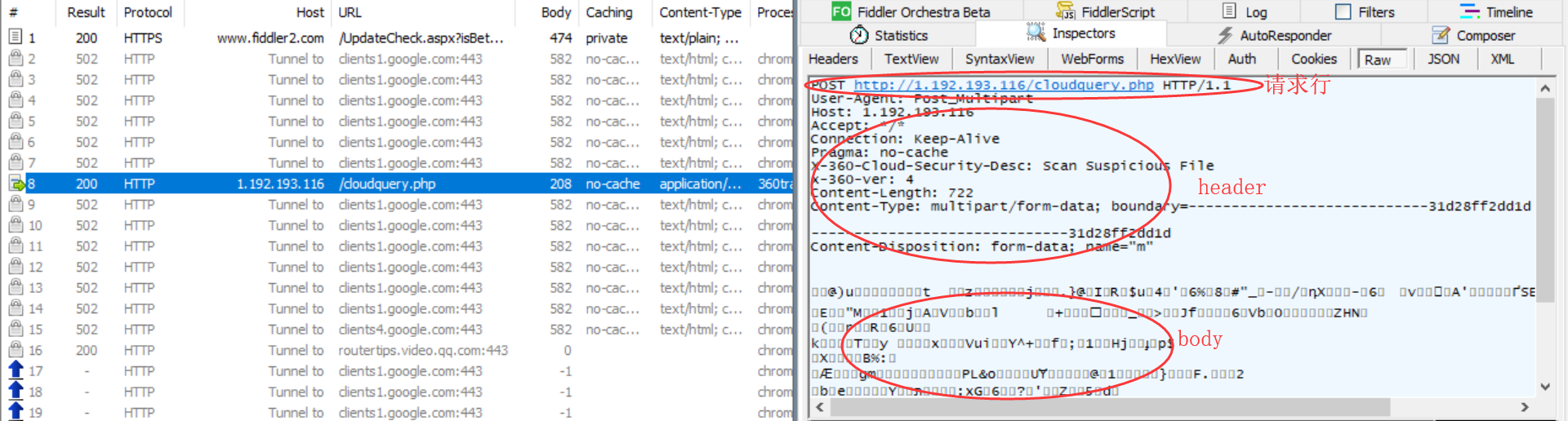Sort sessions by # column
The image size is (1568, 421).
[x=13, y=12]
